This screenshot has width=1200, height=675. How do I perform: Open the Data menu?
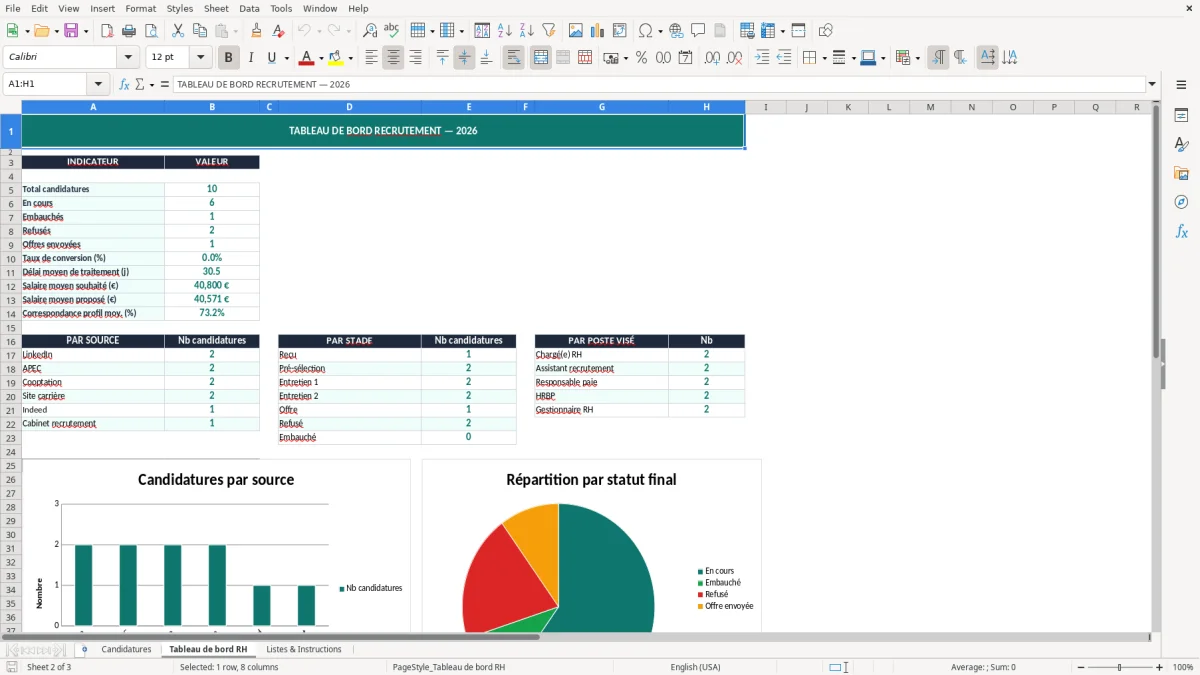[249, 8]
